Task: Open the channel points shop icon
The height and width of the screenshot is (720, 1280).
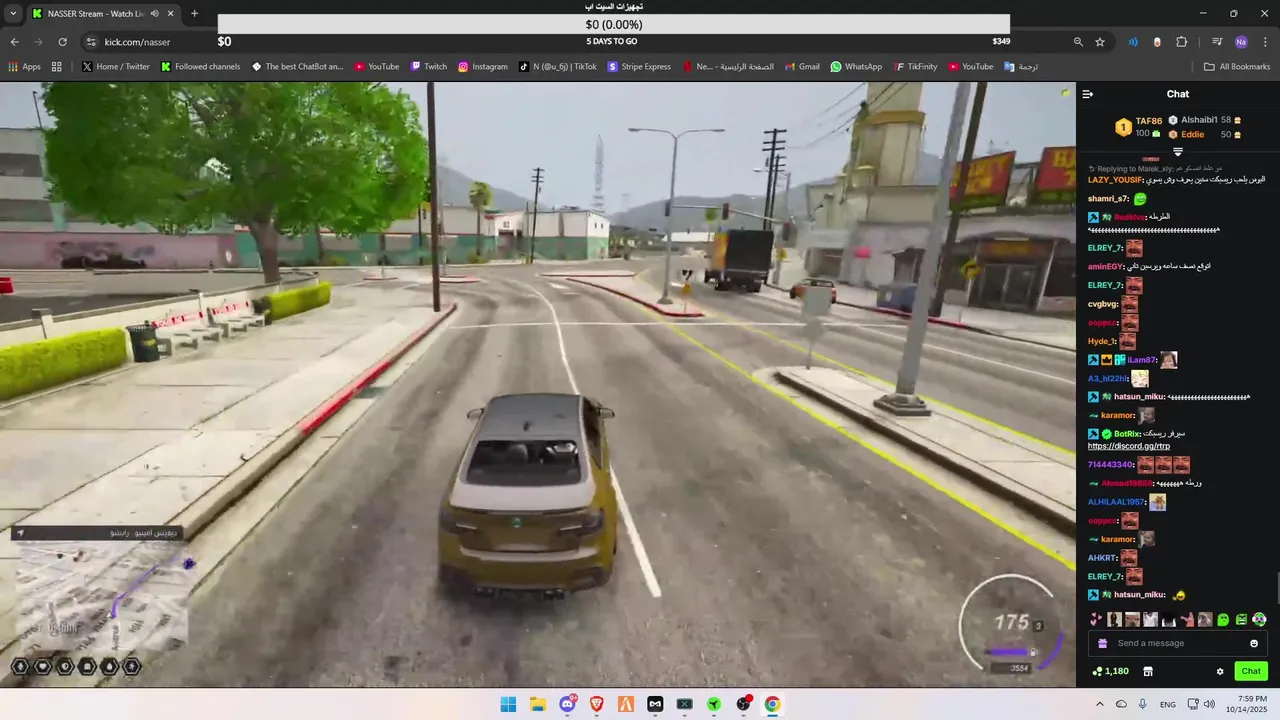Action: (x=1148, y=671)
